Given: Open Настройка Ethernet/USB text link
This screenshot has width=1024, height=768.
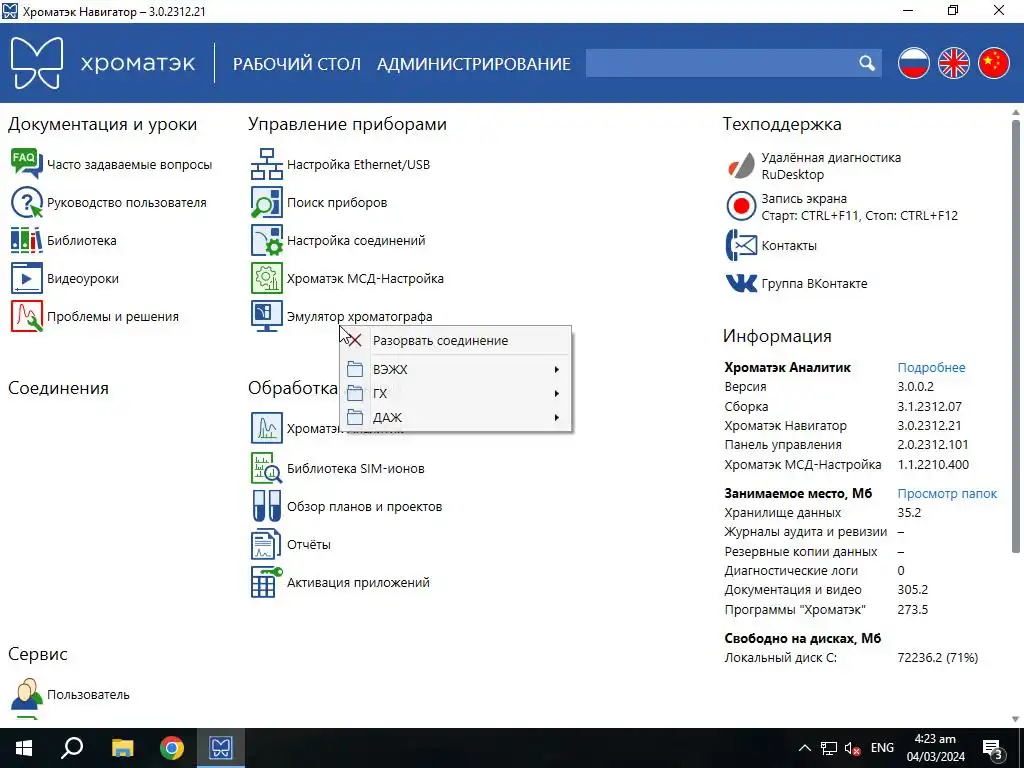Looking at the screenshot, I should (359, 165).
